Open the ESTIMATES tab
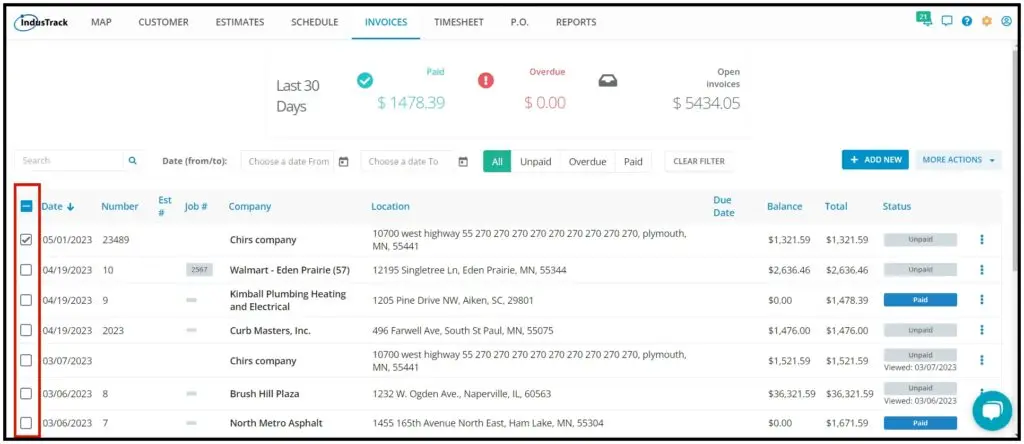The height and width of the screenshot is (444, 1024). (240, 22)
